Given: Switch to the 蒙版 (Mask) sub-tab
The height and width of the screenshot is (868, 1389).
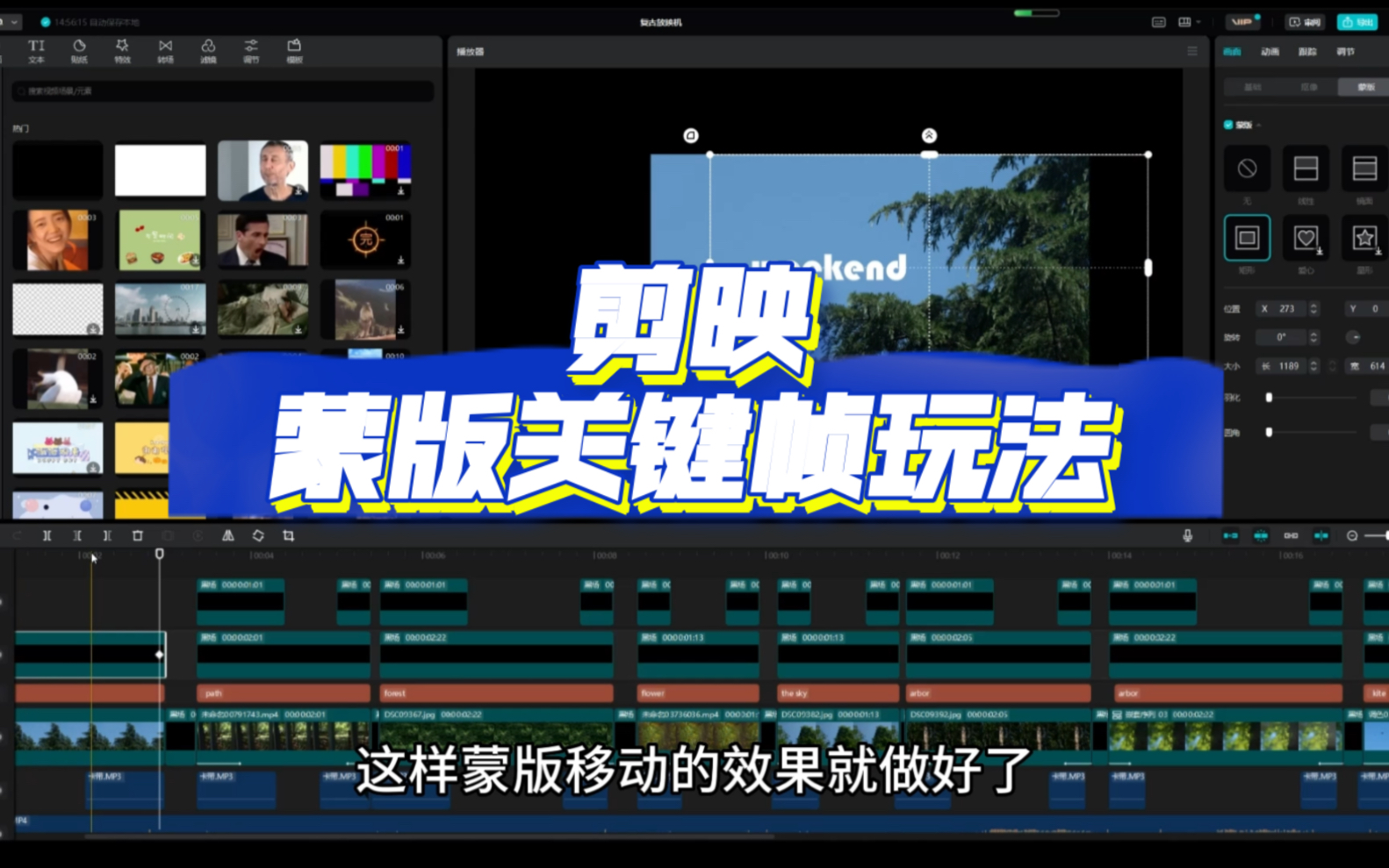Looking at the screenshot, I should coord(1365,87).
